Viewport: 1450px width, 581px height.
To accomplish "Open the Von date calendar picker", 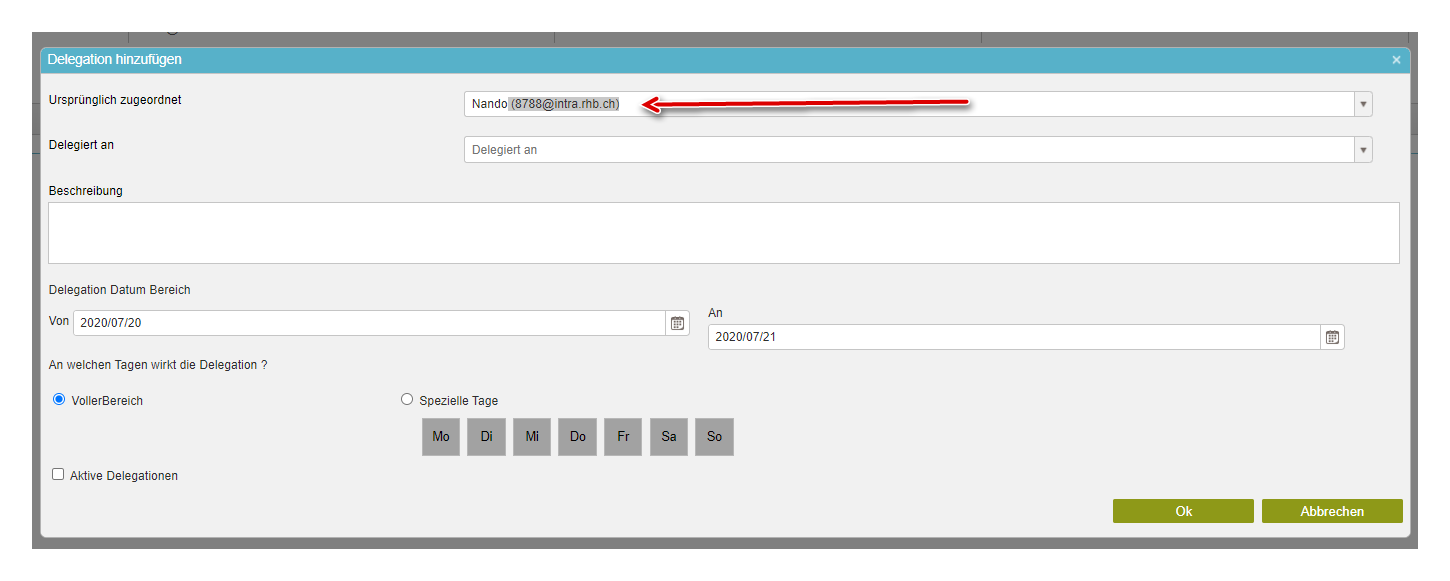I will point(677,323).
